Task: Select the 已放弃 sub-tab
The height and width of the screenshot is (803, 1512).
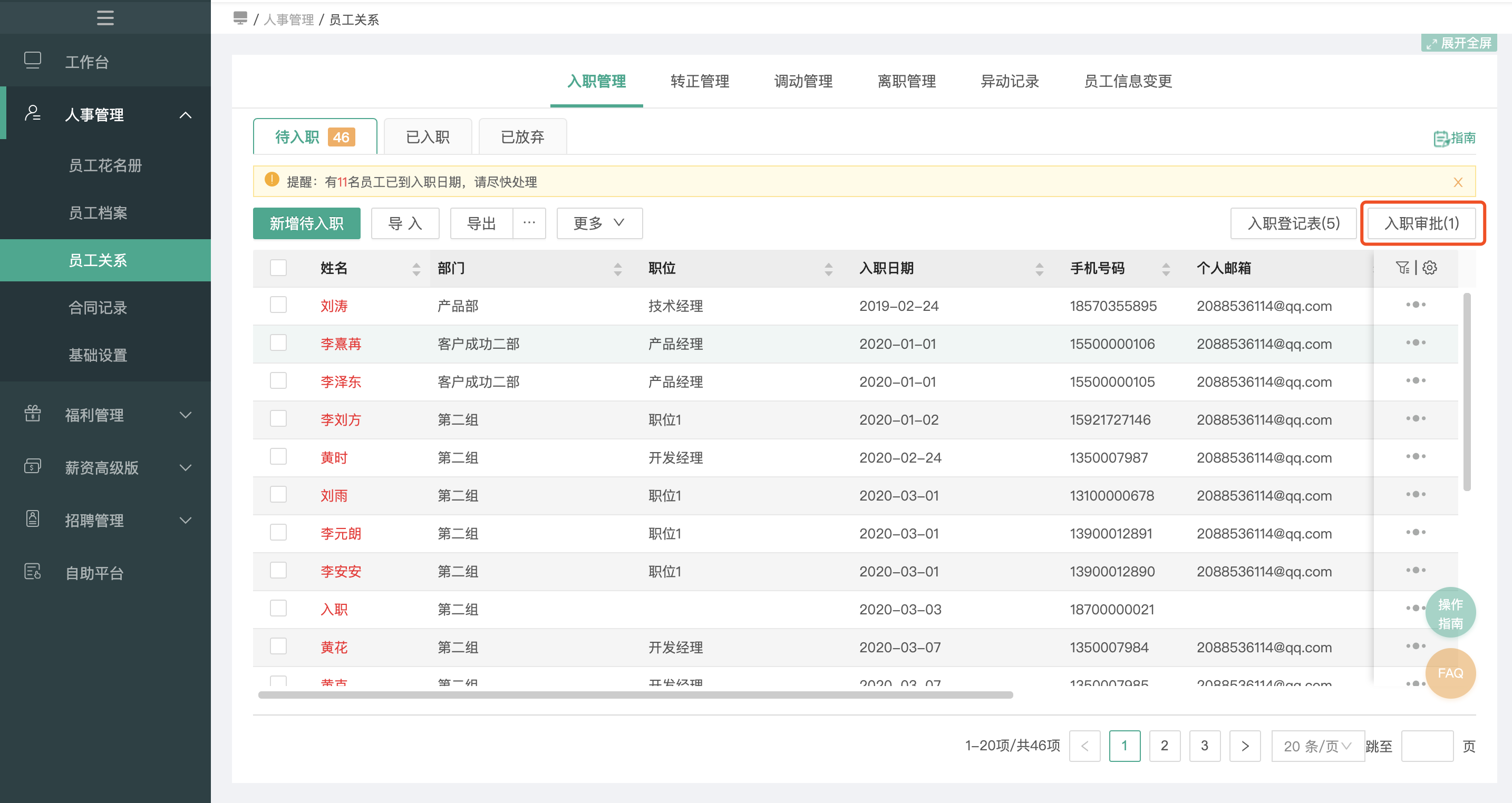Action: coord(522,136)
